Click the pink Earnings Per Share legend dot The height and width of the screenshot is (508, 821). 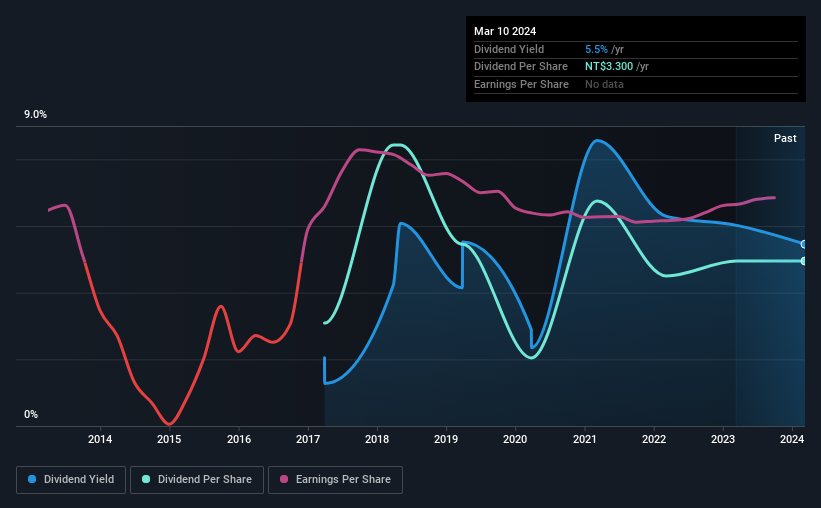coord(284,479)
